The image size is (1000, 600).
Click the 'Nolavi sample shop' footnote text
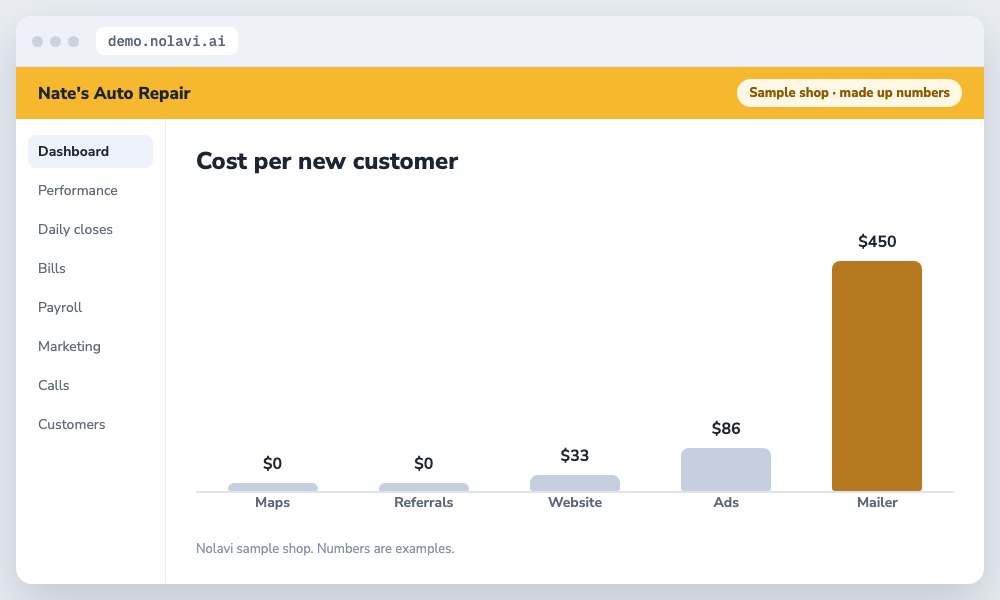click(x=325, y=548)
